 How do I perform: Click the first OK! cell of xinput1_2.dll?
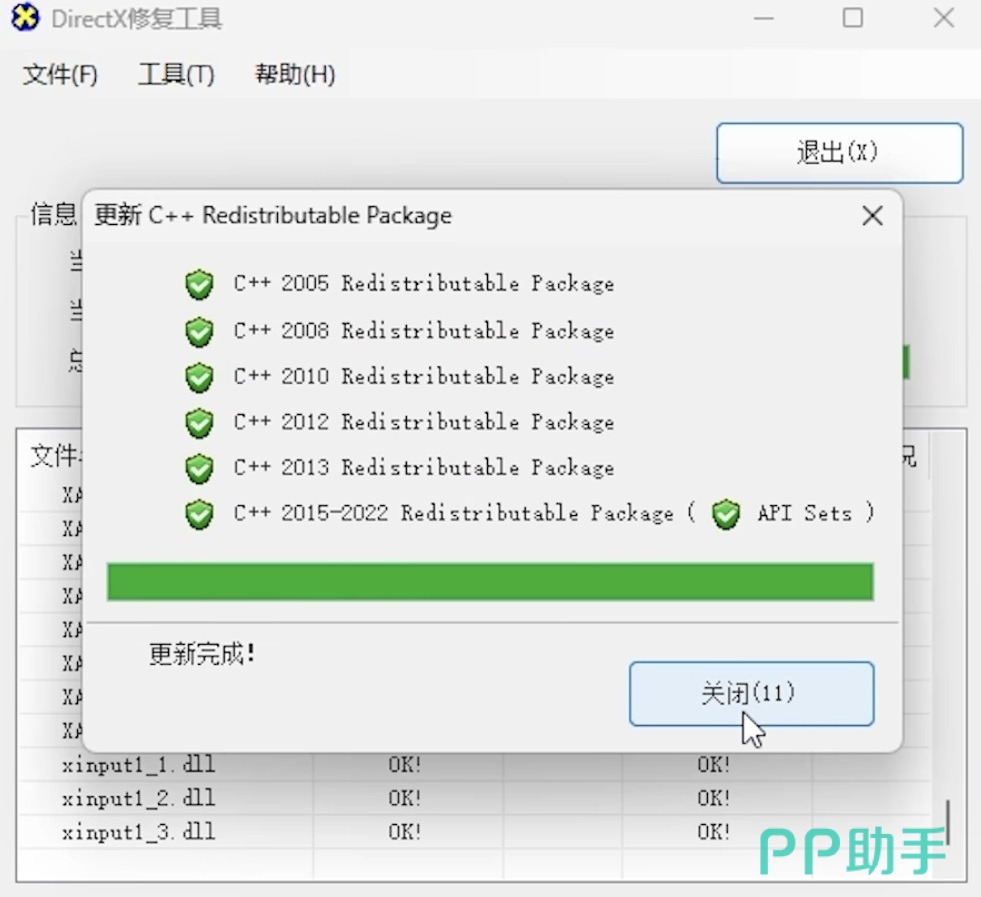coord(404,798)
